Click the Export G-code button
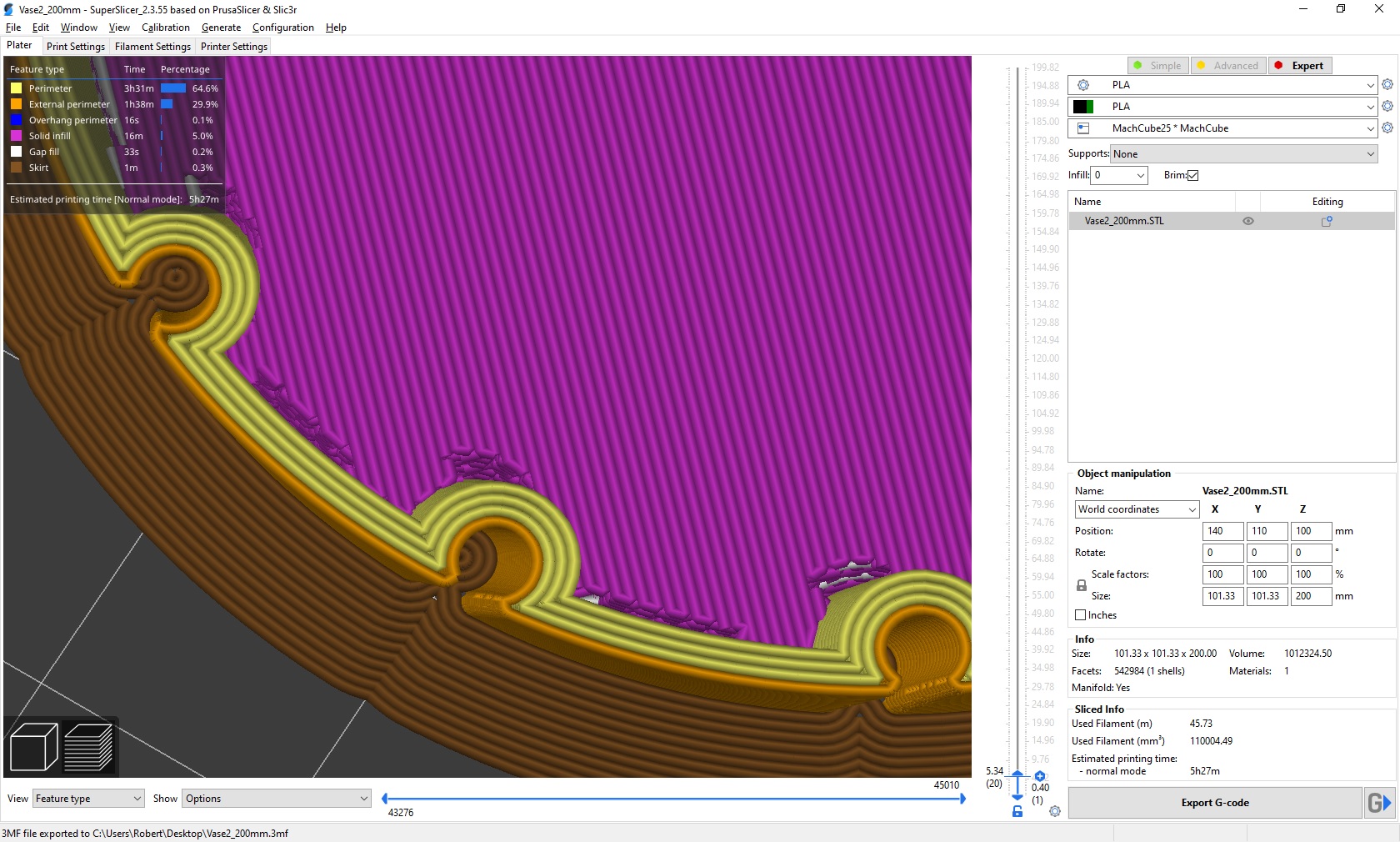 (1214, 803)
